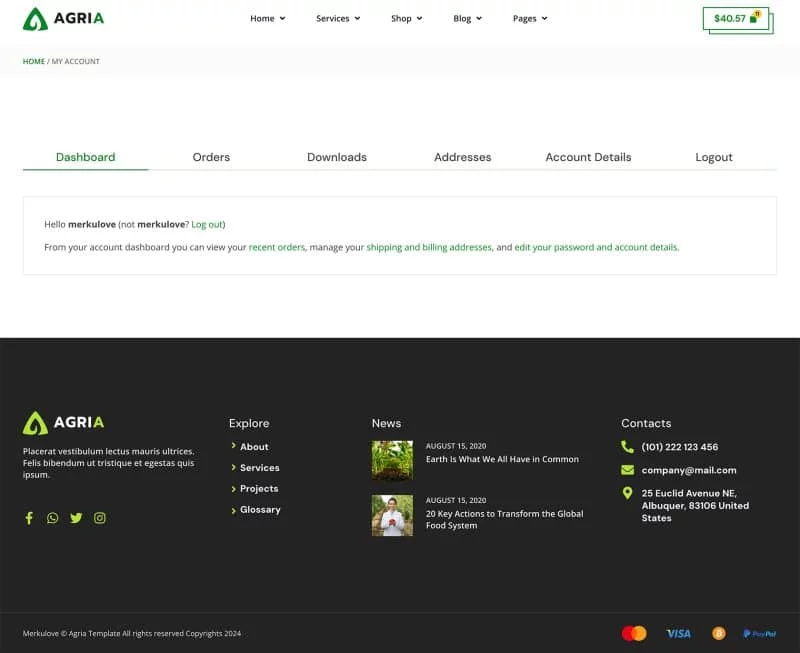Open the Twitter social icon in footer

76,518
